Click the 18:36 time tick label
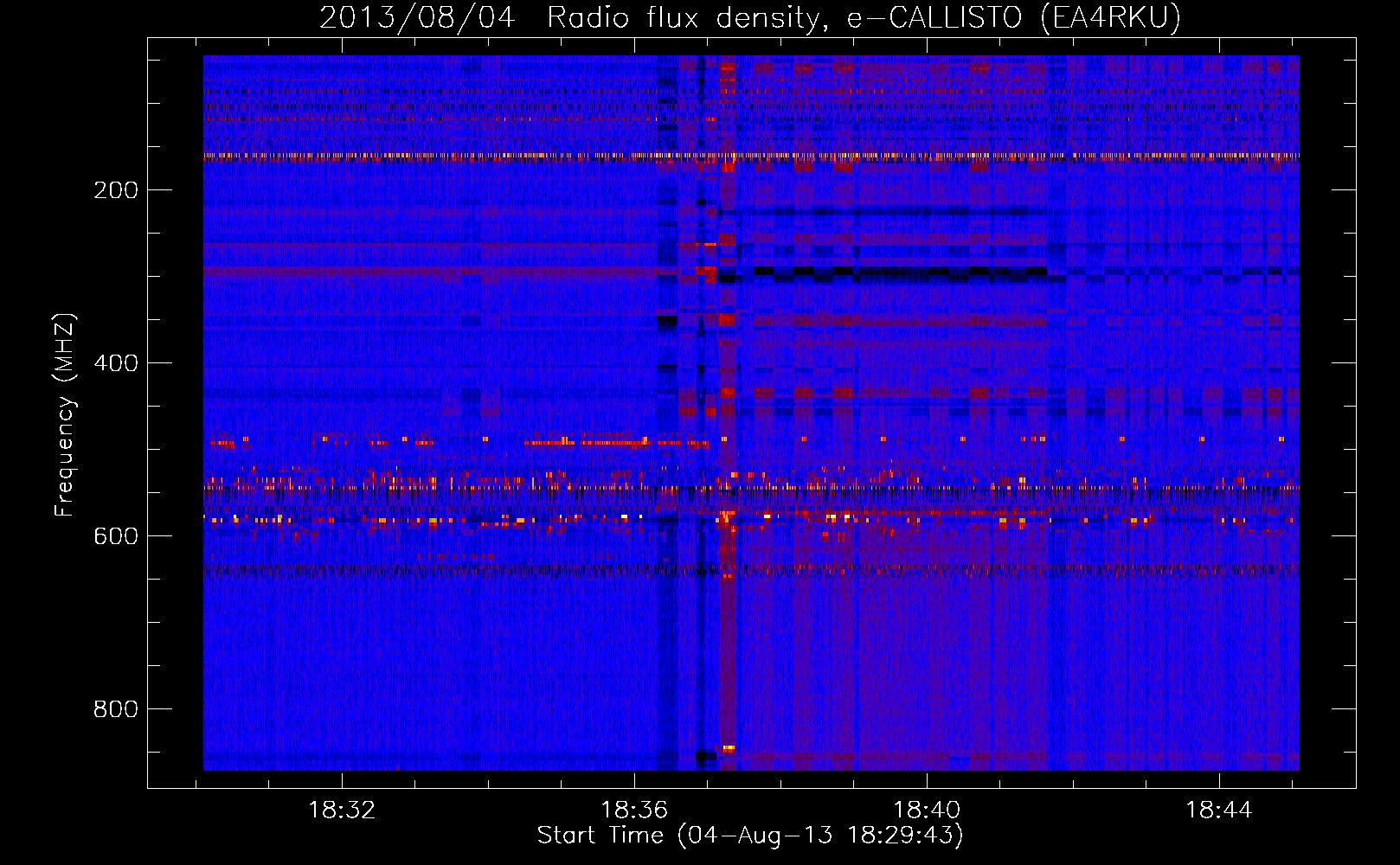This screenshot has width=1400, height=865. point(634,811)
